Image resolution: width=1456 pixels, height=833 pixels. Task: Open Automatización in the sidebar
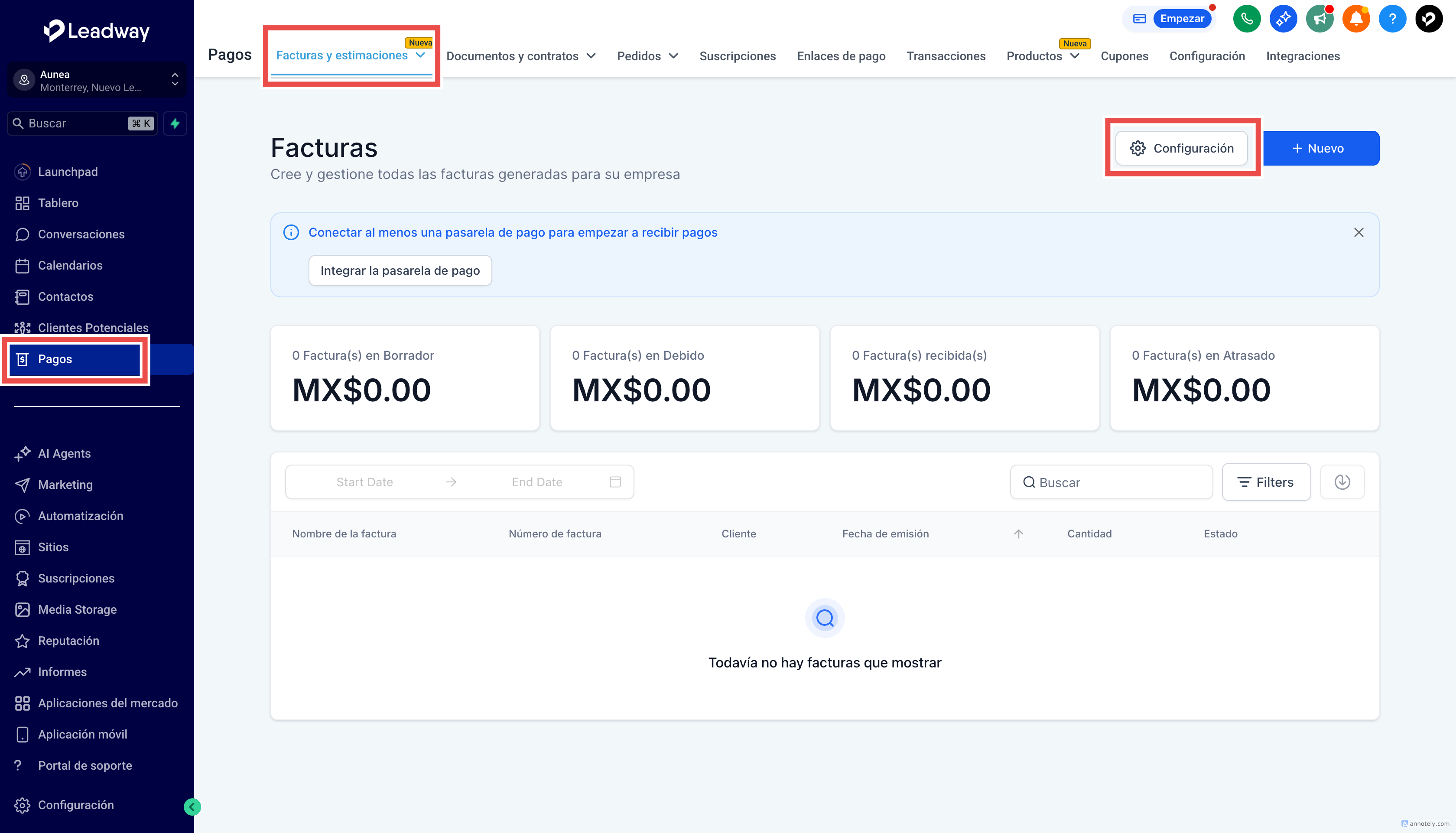pyautogui.click(x=80, y=515)
